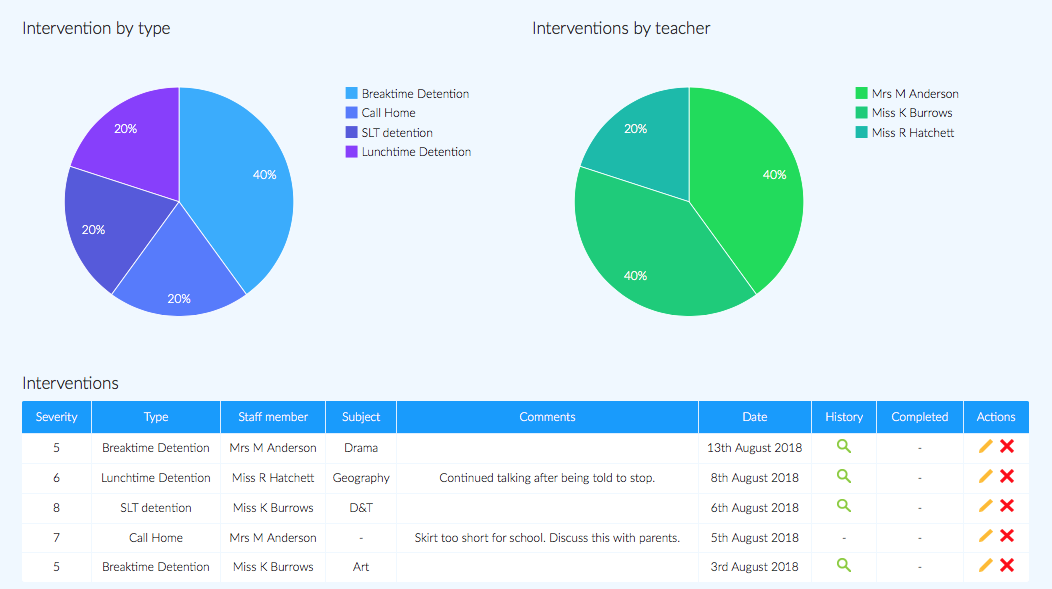The image size is (1052, 589).
Task: View history for 3rd August 2018 intervention
Action: [843, 566]
